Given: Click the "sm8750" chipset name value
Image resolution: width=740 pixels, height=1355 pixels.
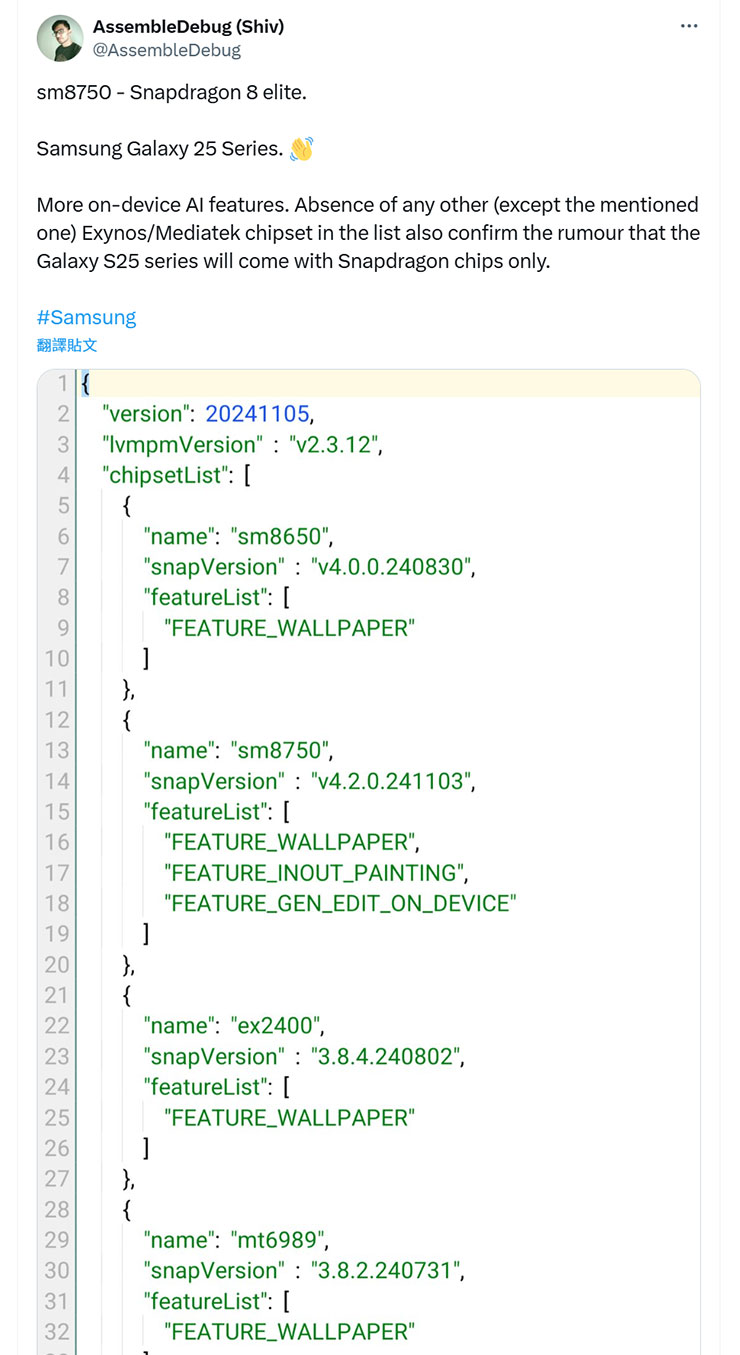Looking at the screenshot, I should coord(281,750).
